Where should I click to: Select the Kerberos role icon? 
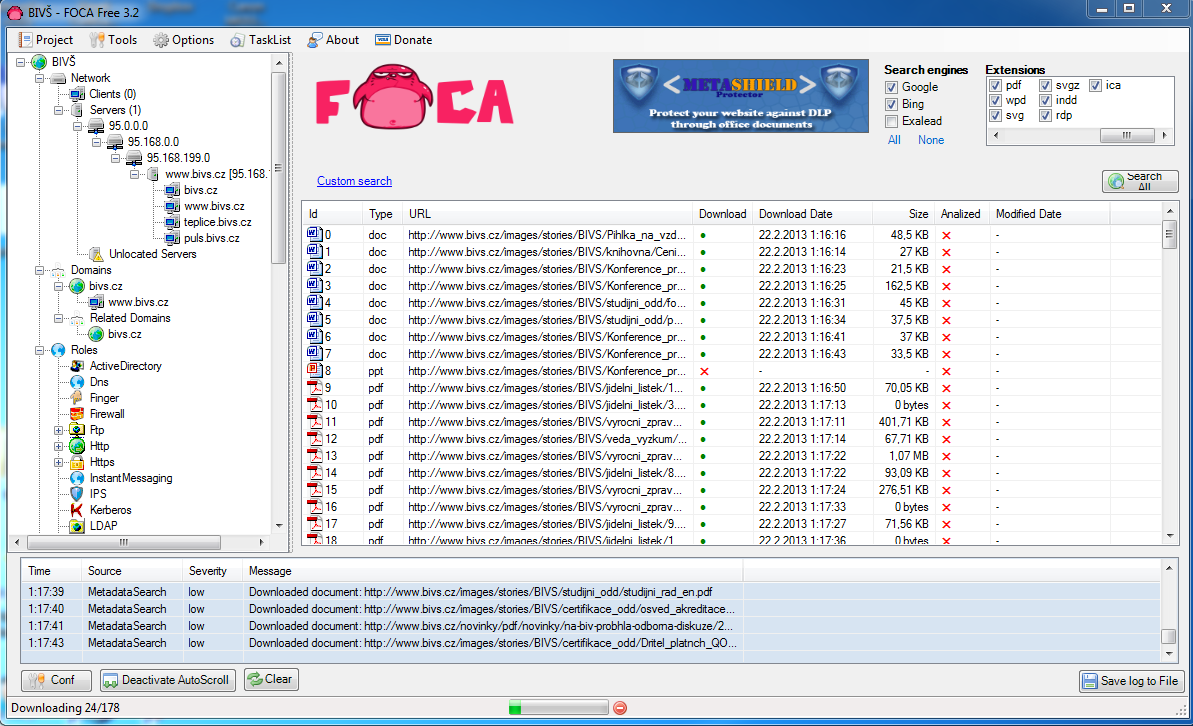[77, 510]
